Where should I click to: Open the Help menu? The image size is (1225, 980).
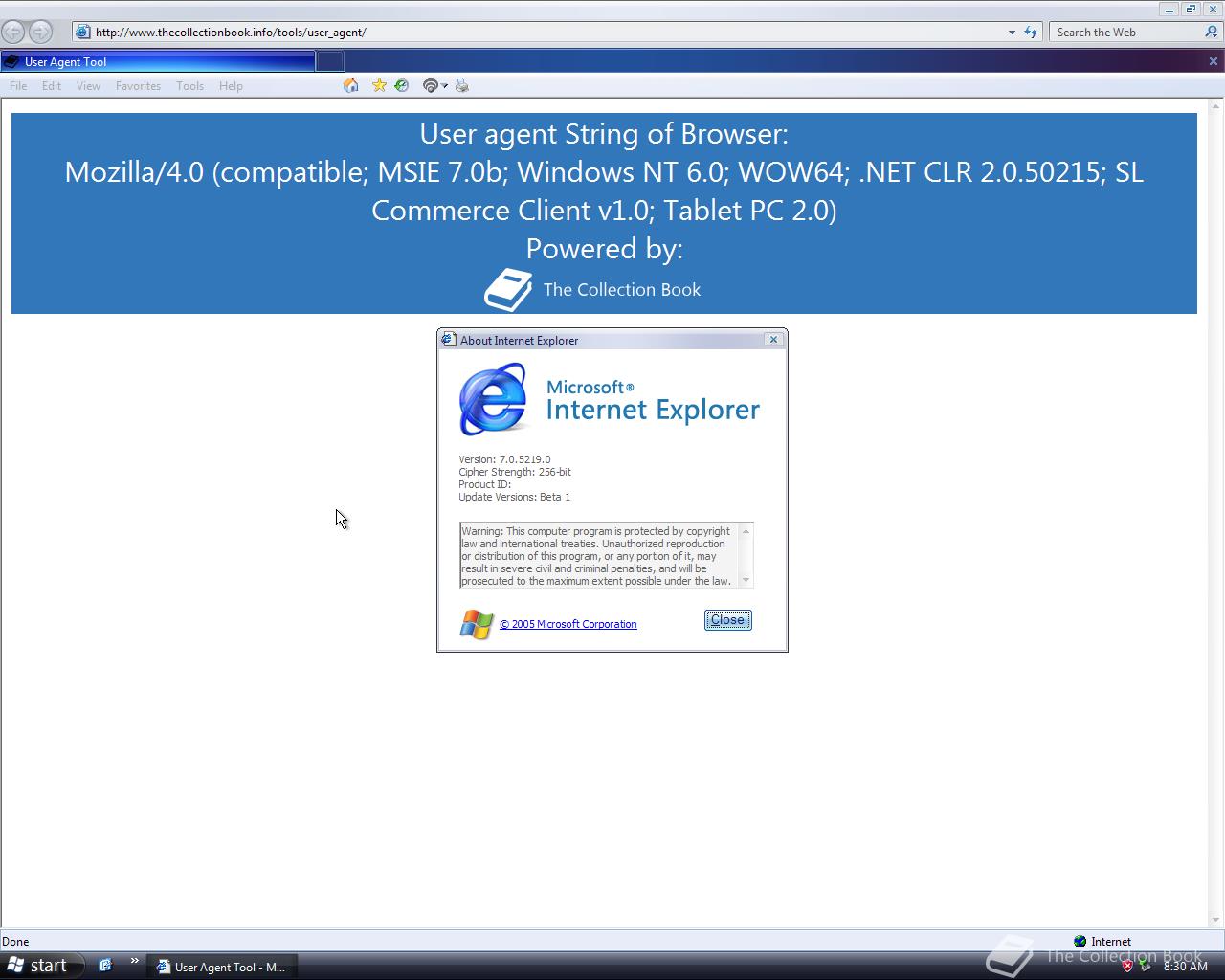pos(231,86)
